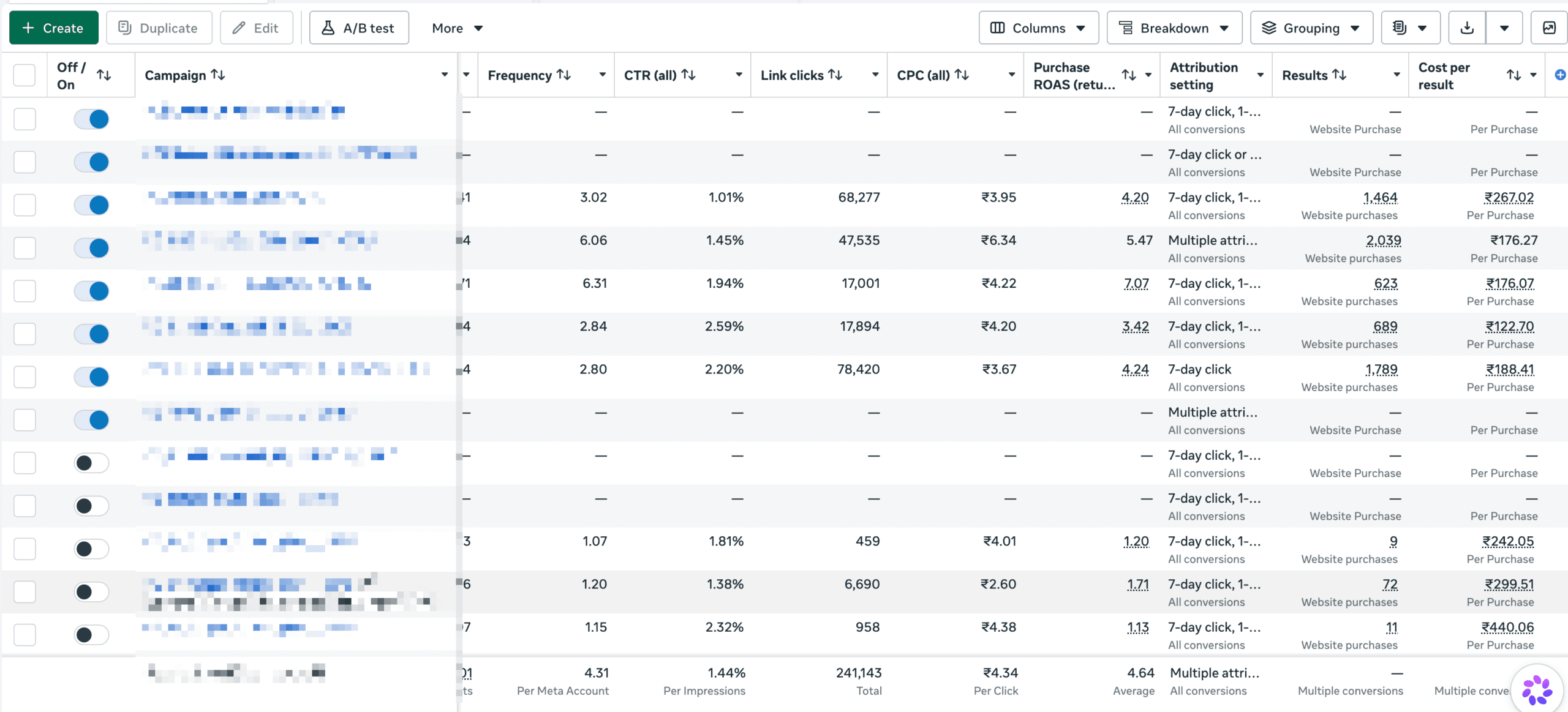The width and height of the screenshot is (1568, 712).
Task: Click Create campaign button
Action: click(x=53, y=28)
